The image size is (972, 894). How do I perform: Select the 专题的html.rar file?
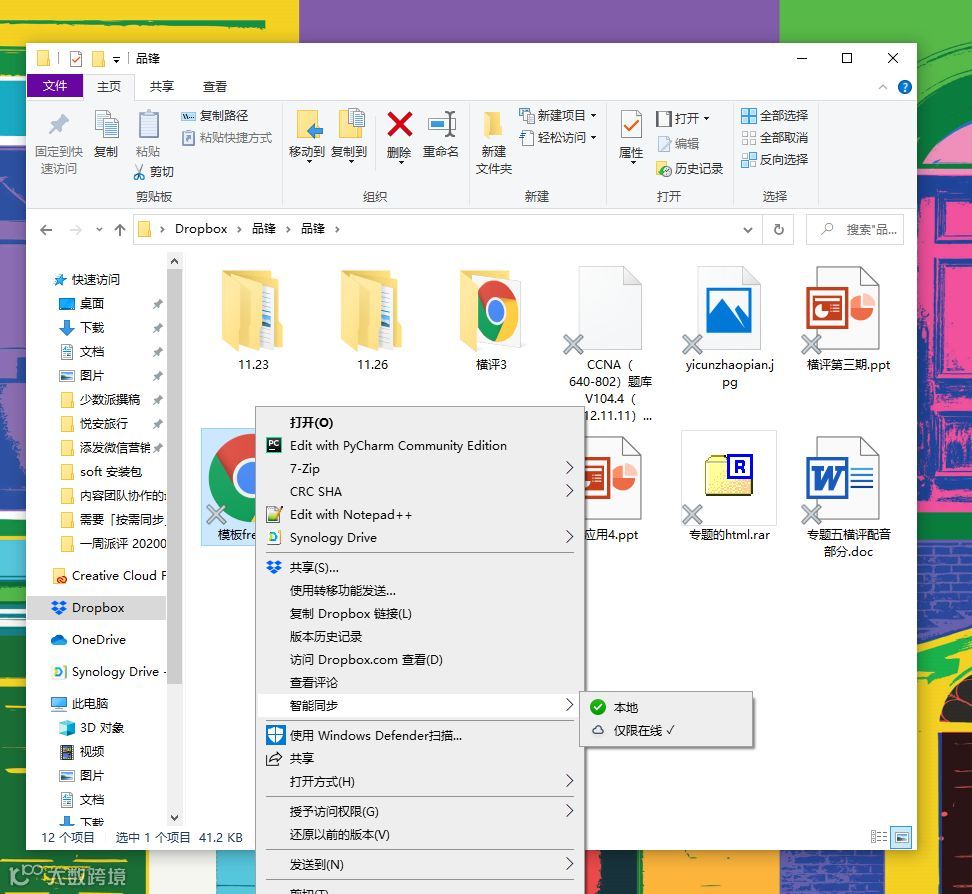(729, 489)
